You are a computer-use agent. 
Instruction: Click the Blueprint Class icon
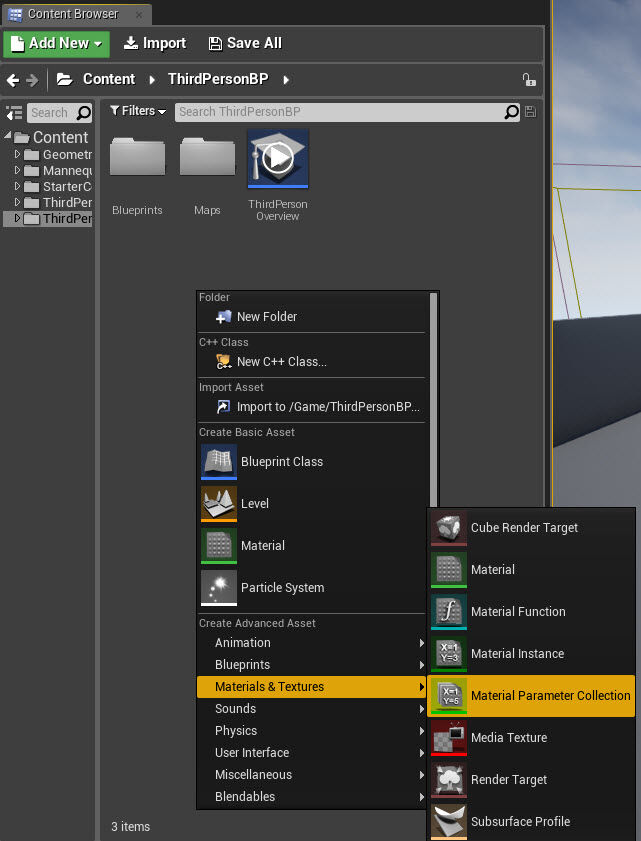219,462
